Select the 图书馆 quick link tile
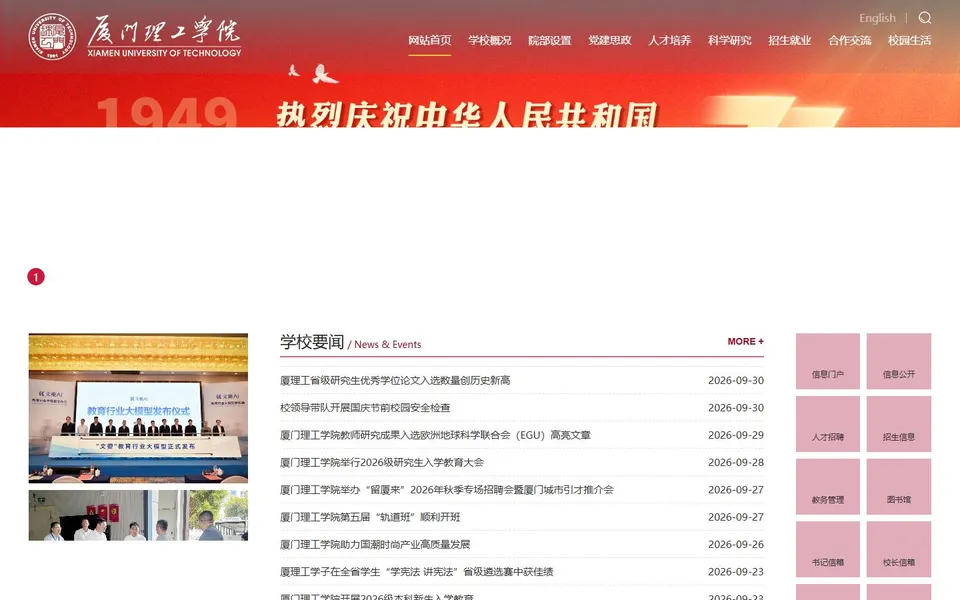This screenshot has width=960, height=600. click(x=899, y=487)
